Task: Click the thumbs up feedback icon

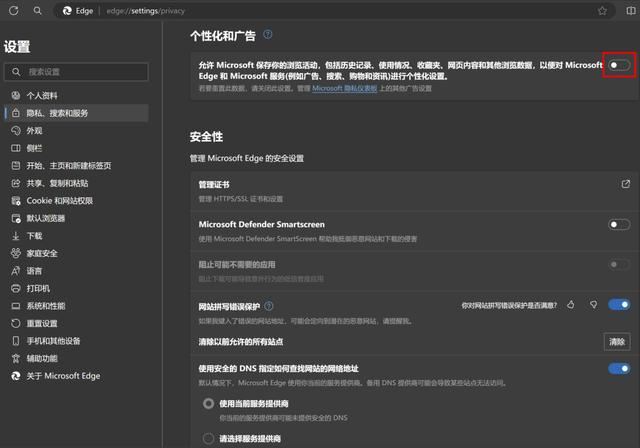Action: coord(571,305)
